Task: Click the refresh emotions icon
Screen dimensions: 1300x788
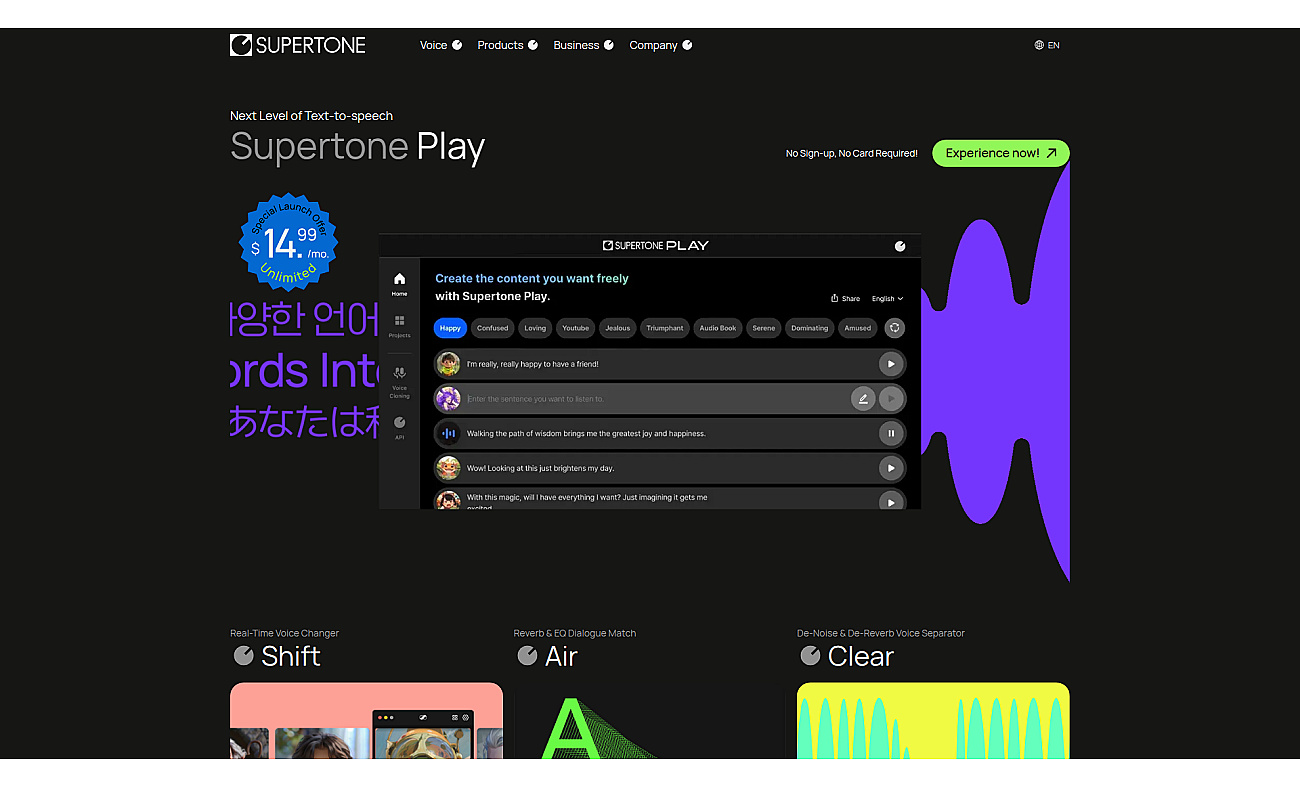Action: click(x=895, y=328)
